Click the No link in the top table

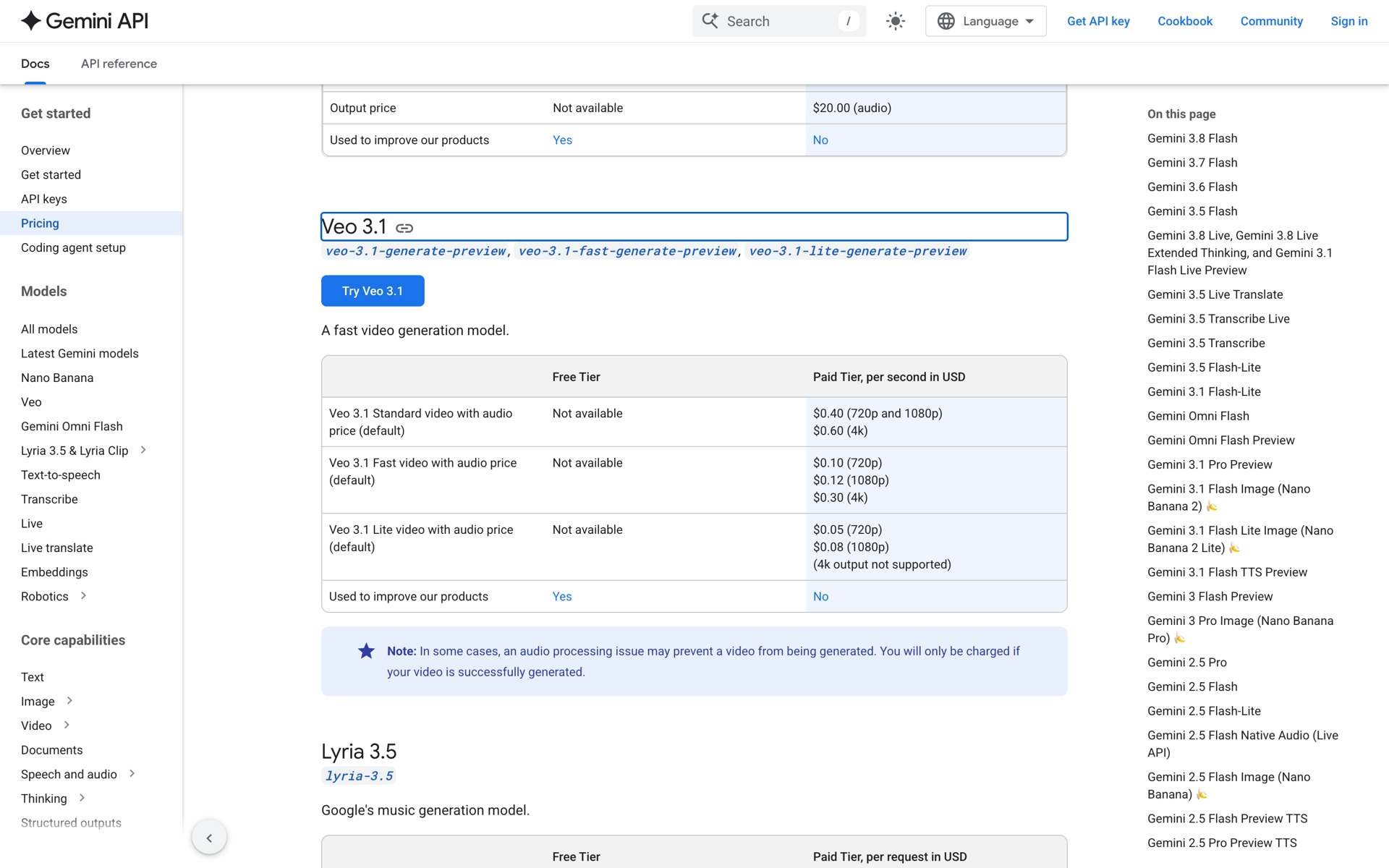coord(820,140)
